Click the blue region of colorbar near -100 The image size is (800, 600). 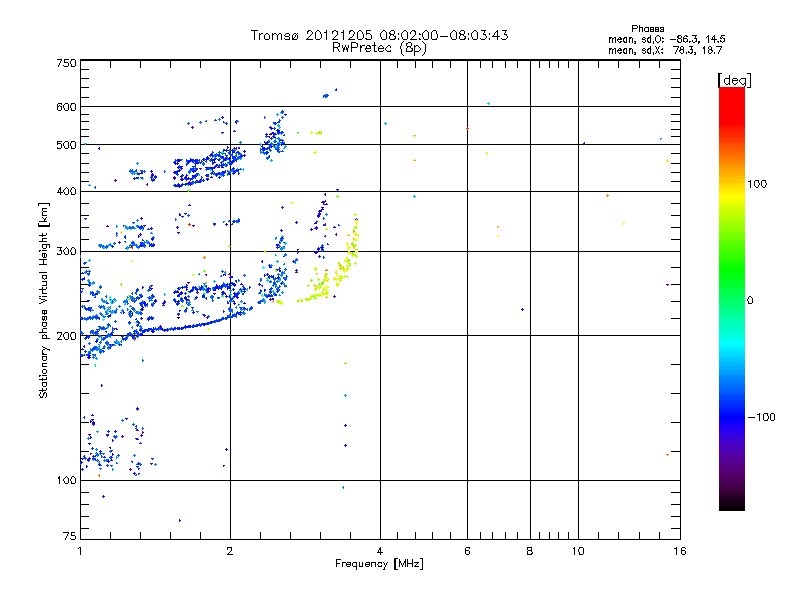(x=732, y=417)
